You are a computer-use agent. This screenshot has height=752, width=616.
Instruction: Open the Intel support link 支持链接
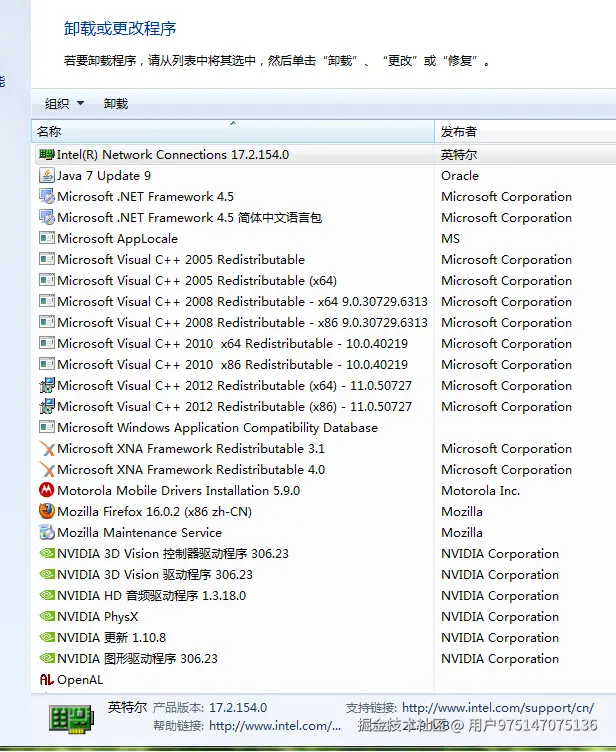click(498, 708)
